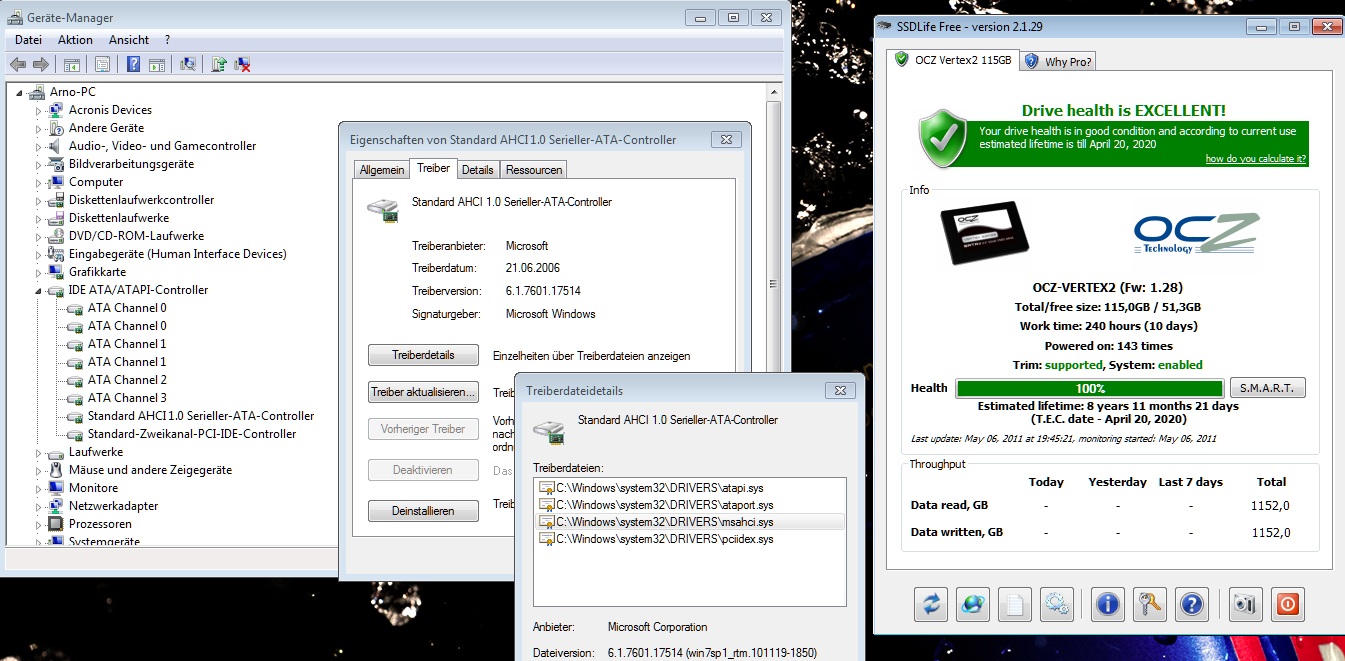Viewport: 1345px width, 661px height.
Task: Click the how do you calculate it? link
Action: point(1255,159)
